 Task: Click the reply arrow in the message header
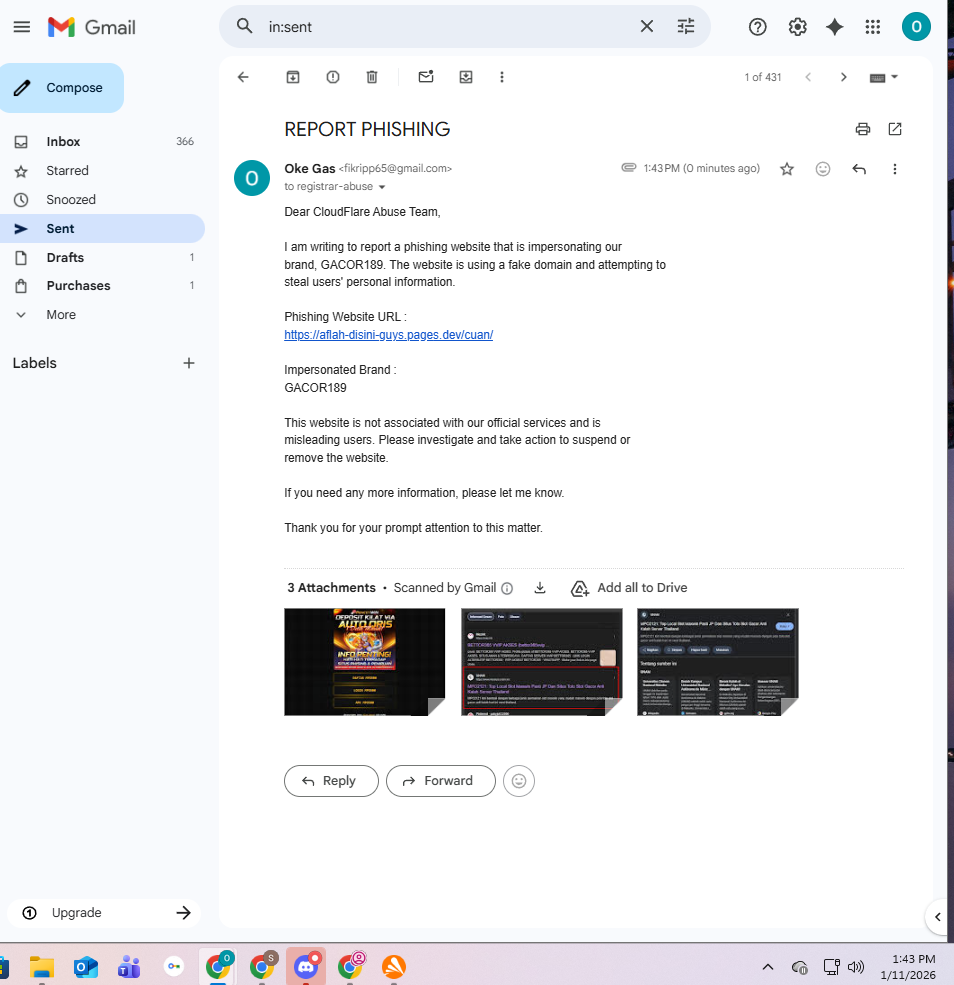[859, 168]
